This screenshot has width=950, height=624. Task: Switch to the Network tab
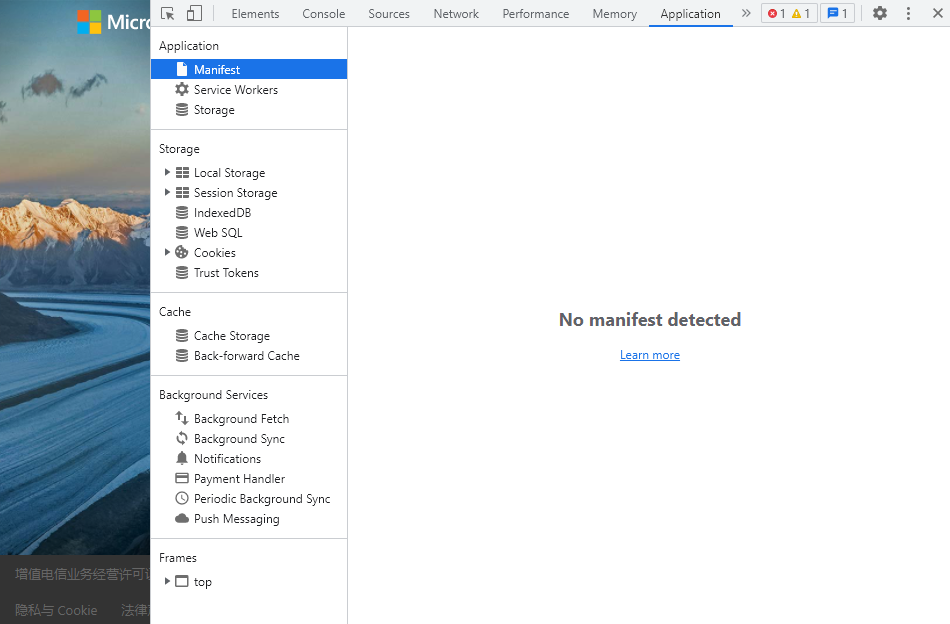(456, 14)
